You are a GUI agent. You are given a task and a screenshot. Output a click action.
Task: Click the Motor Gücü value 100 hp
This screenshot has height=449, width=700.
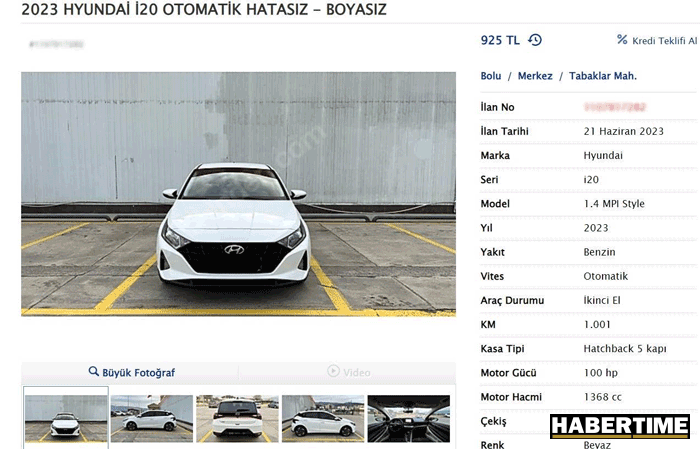601,373
